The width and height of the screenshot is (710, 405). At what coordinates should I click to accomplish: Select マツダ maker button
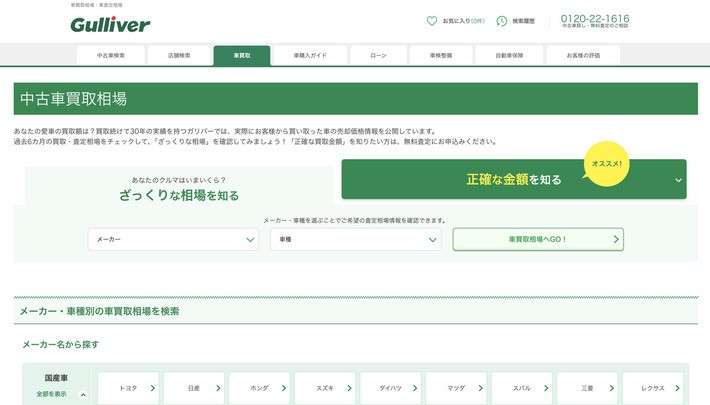pyautogui.click(x=456, y=388)
